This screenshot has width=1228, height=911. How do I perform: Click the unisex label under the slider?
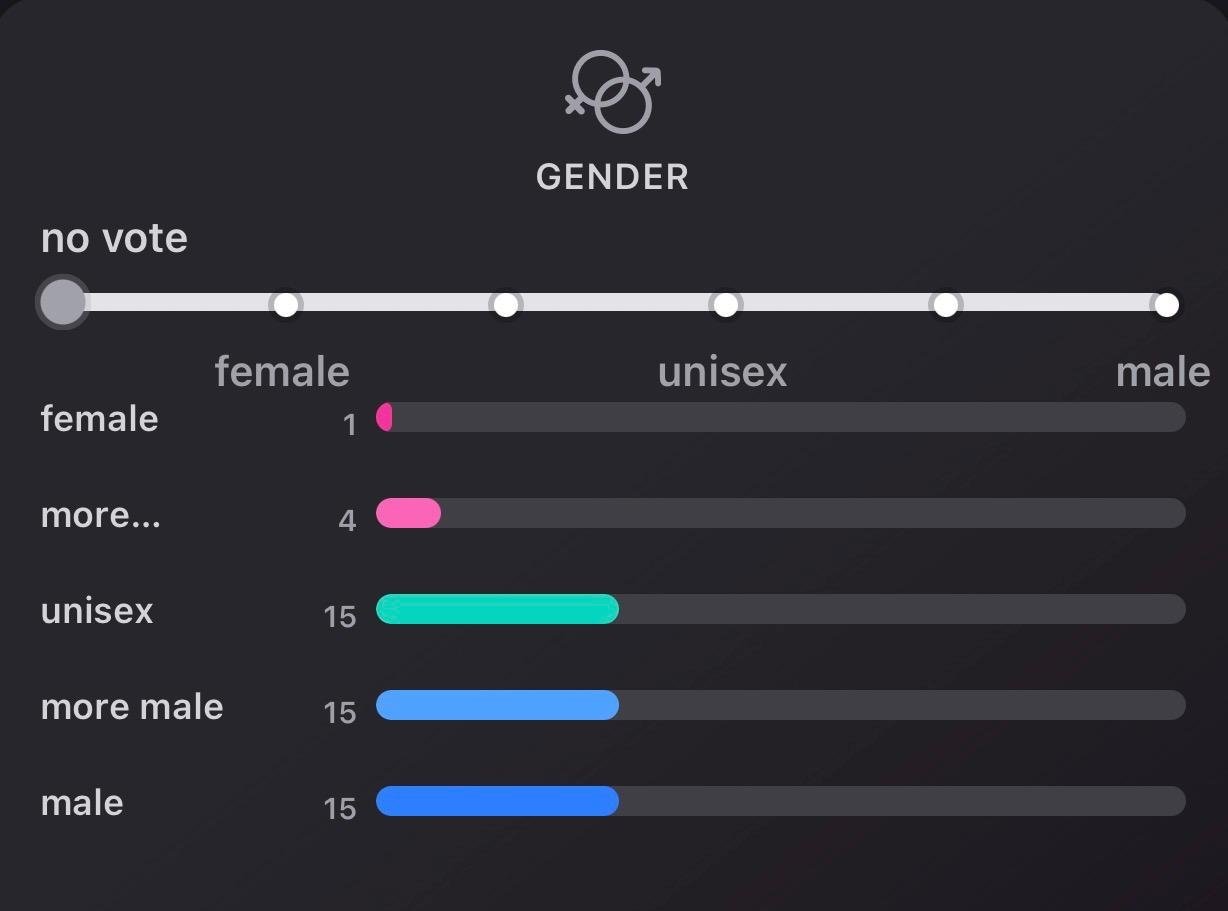tap(722, 372)
